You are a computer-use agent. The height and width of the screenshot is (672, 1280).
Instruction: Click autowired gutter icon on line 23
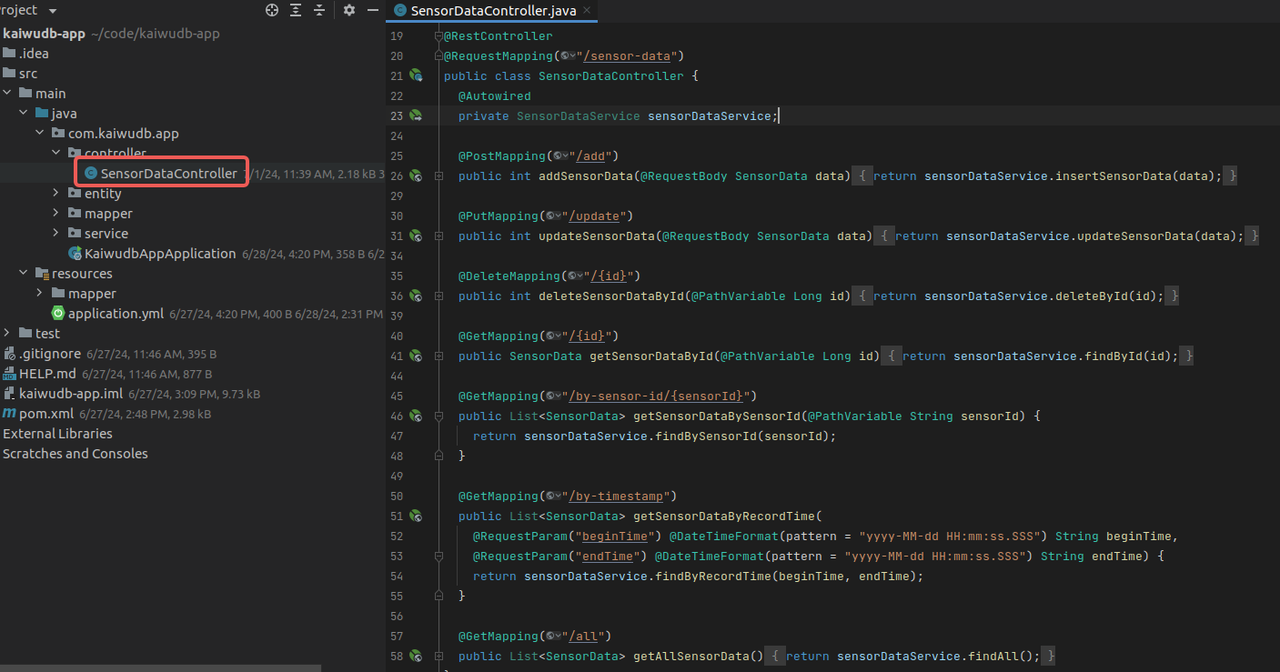[415, 116]
